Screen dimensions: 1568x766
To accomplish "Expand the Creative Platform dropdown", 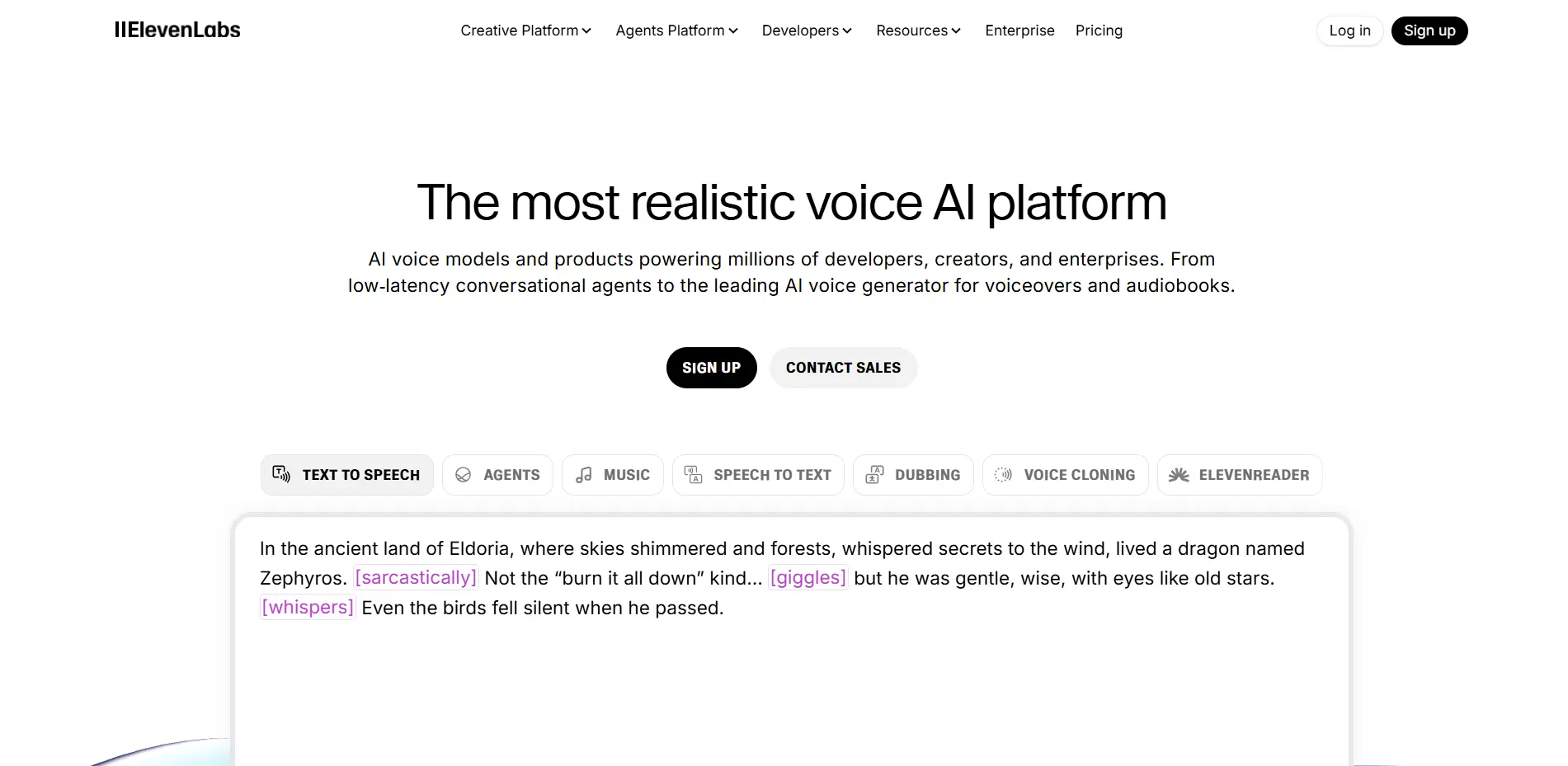I will 525,31.
